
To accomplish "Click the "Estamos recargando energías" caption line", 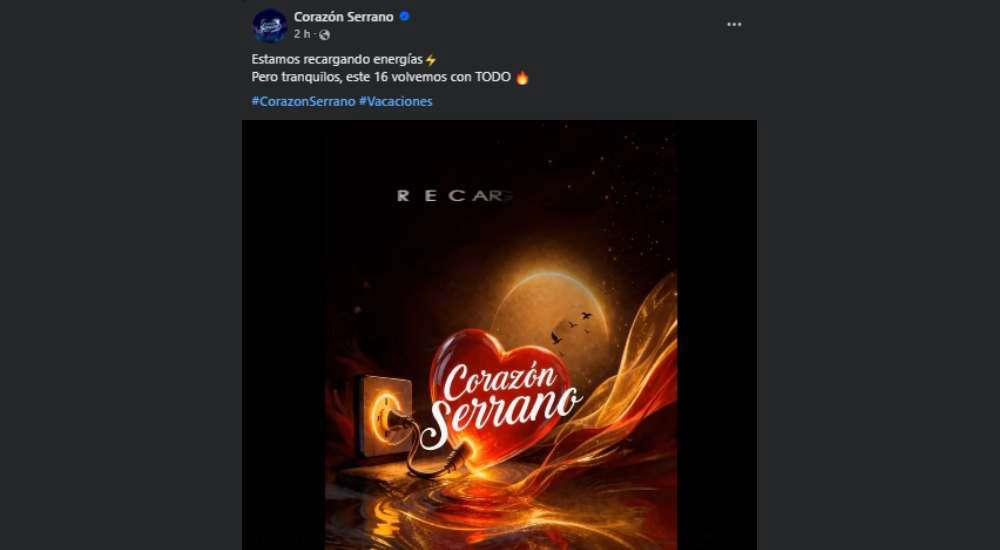I will pos(337,60).
